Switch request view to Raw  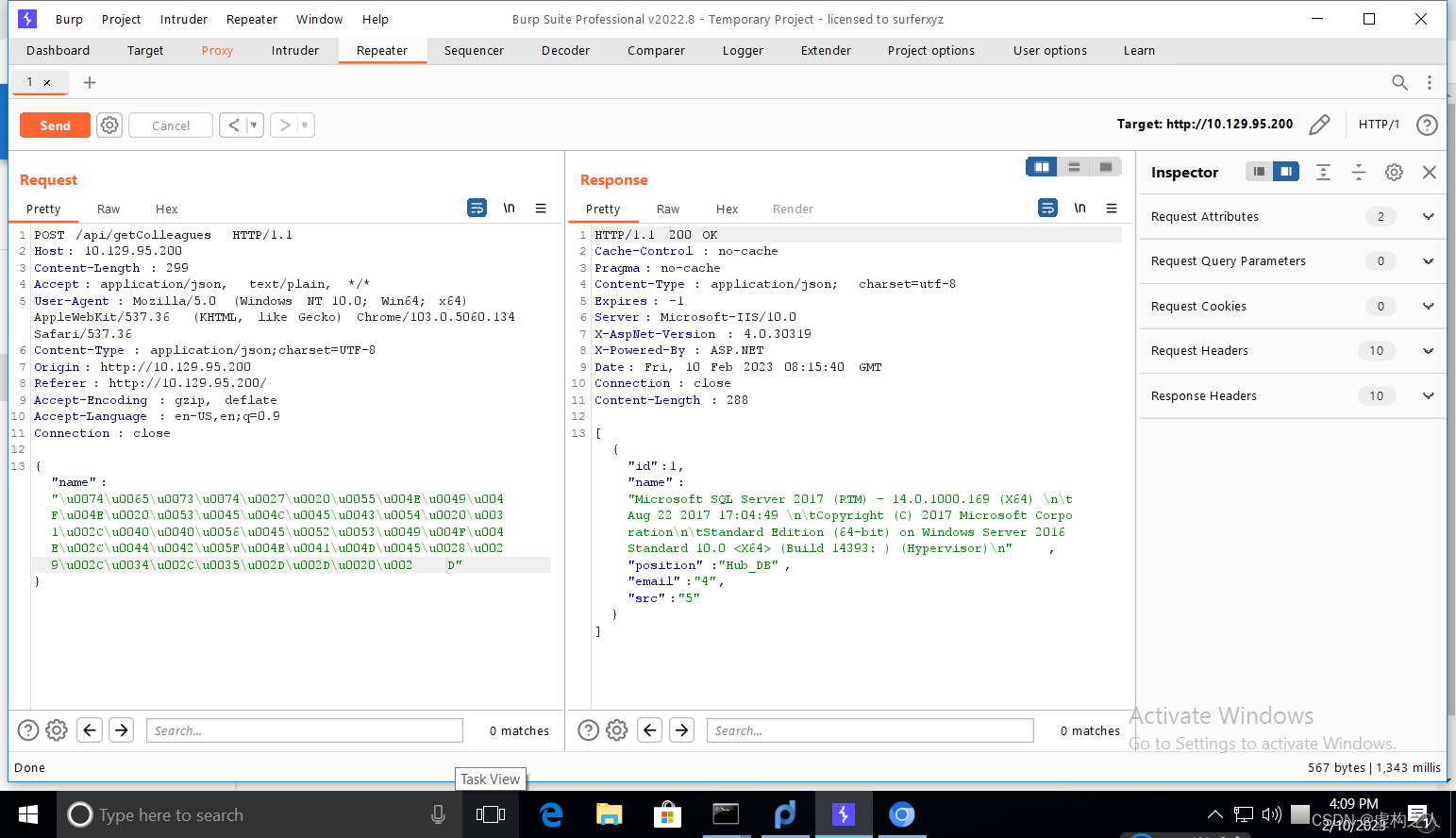[109, 209]
